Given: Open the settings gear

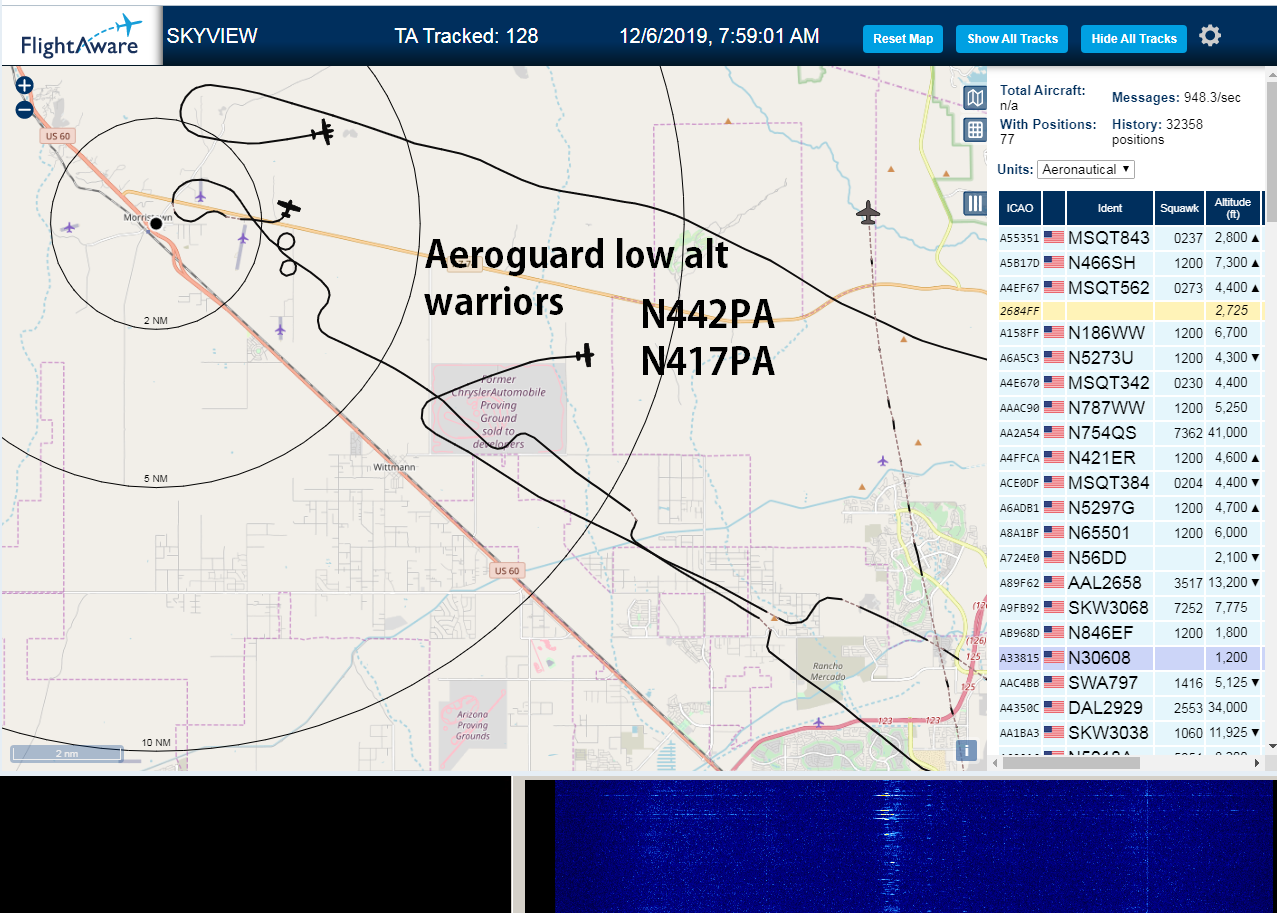Looking at the screenshot, I should (x=1210, y=37).
